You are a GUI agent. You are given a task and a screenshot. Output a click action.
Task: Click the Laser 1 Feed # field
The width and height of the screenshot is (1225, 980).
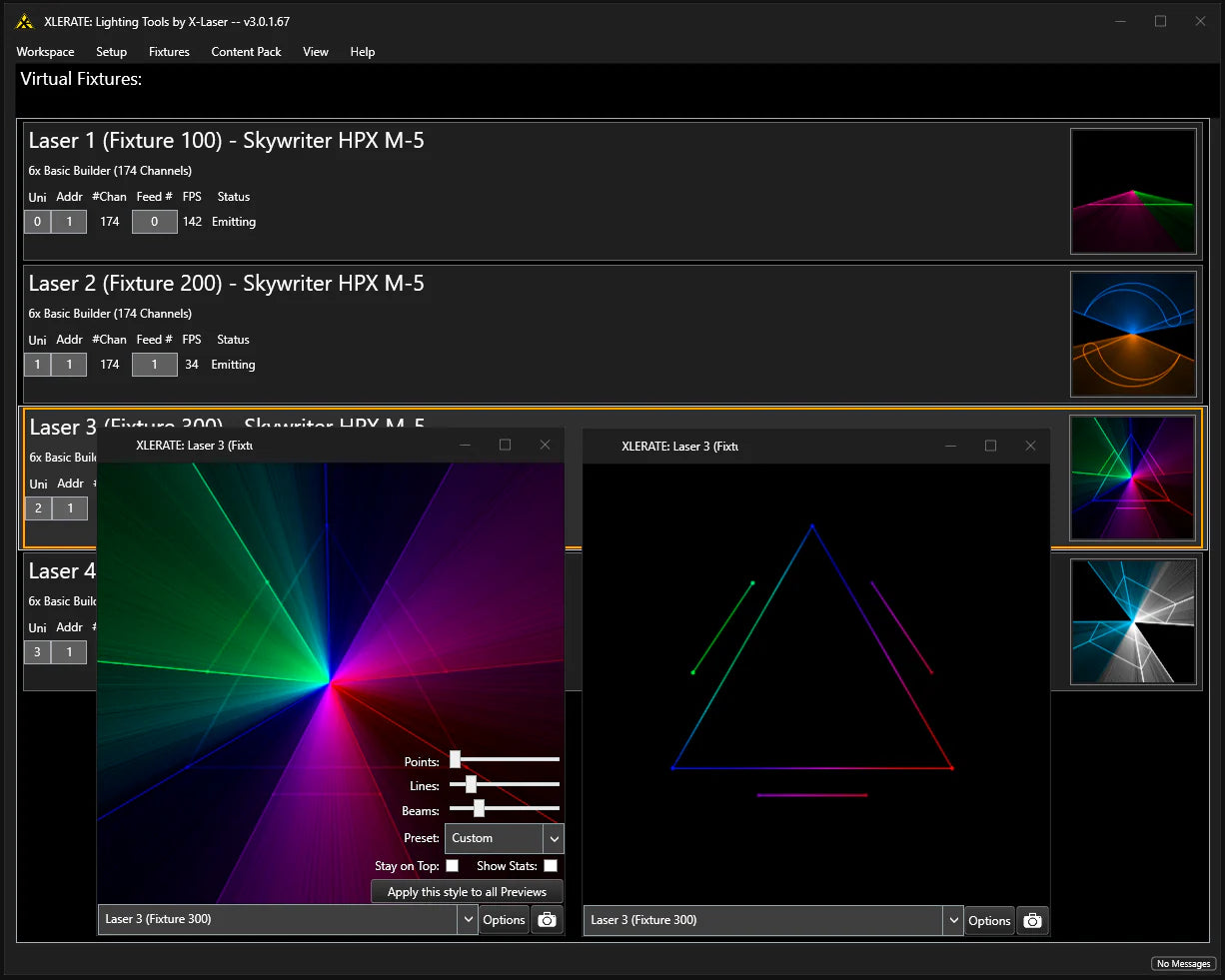pyautogui.click(x=154, y=222)
